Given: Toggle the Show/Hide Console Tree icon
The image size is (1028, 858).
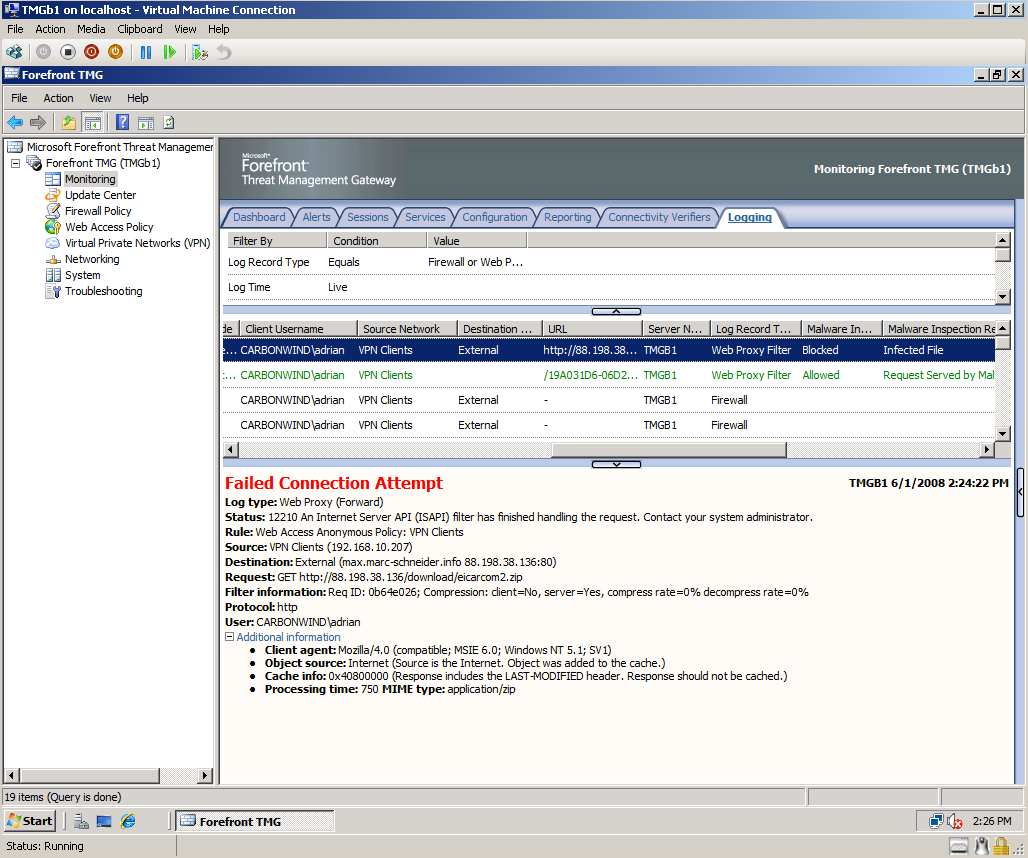Looking at the screenshot, I should [x=92, y=122].
